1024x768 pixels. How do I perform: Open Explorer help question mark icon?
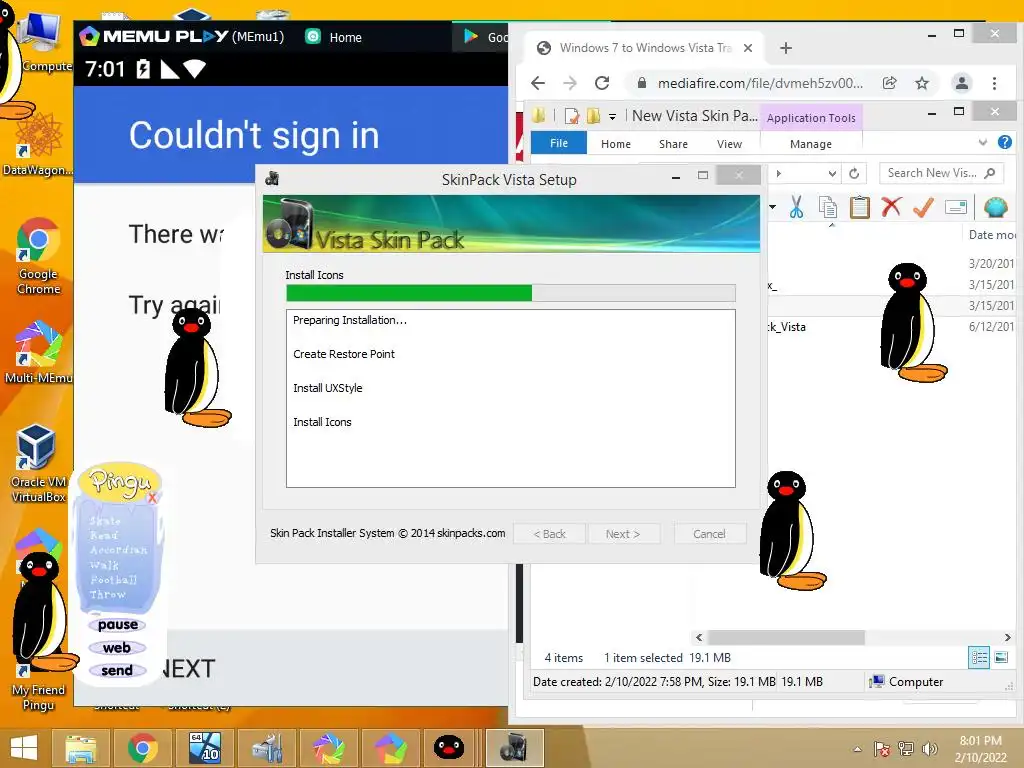coord(1004,142)
